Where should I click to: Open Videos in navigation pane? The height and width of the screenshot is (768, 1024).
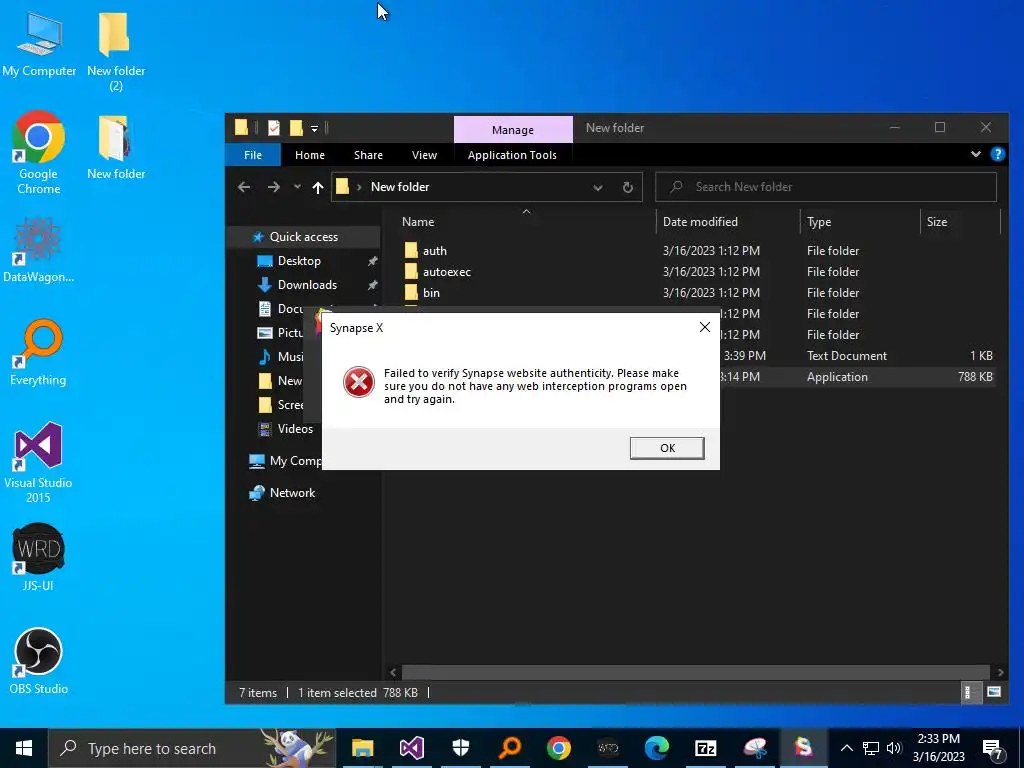(295, 428)
